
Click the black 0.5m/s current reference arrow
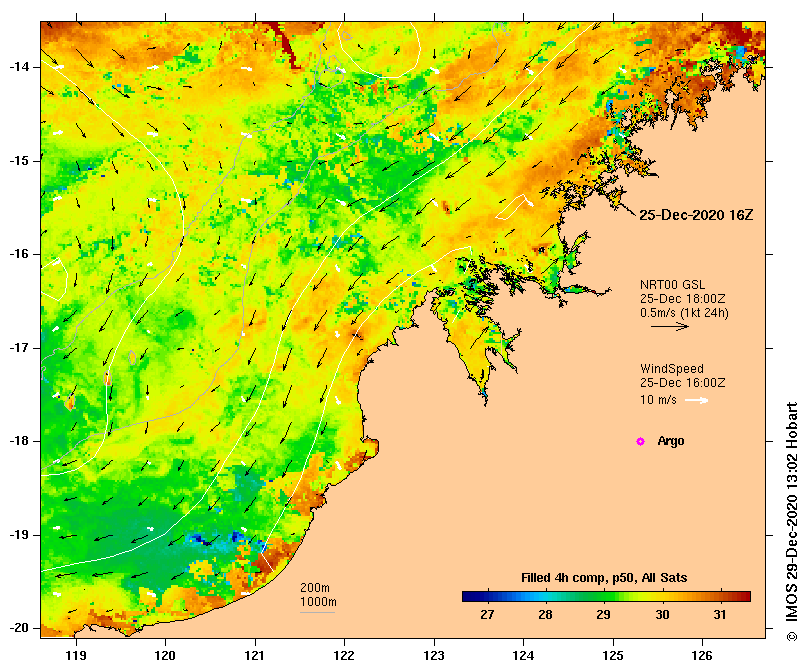coord(670,326)
